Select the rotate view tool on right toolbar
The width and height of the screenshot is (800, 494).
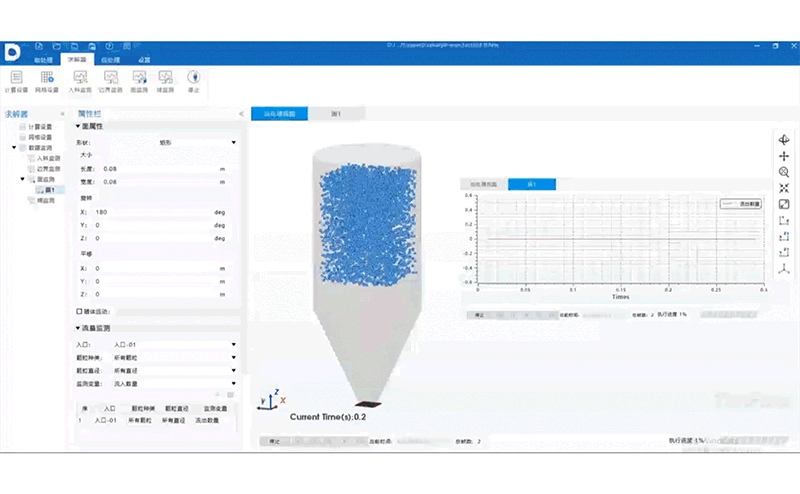point(784,141)
